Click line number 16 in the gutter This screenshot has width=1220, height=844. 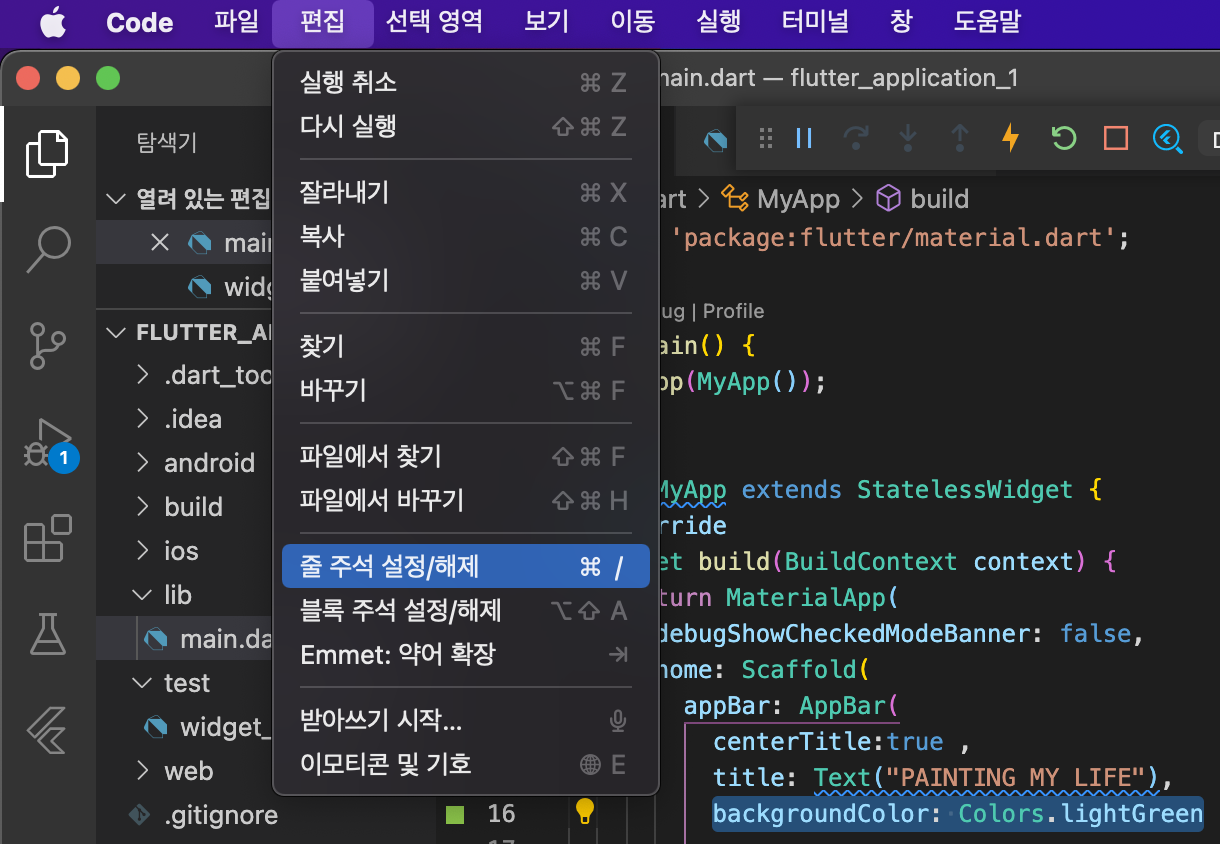pos(501,814)
